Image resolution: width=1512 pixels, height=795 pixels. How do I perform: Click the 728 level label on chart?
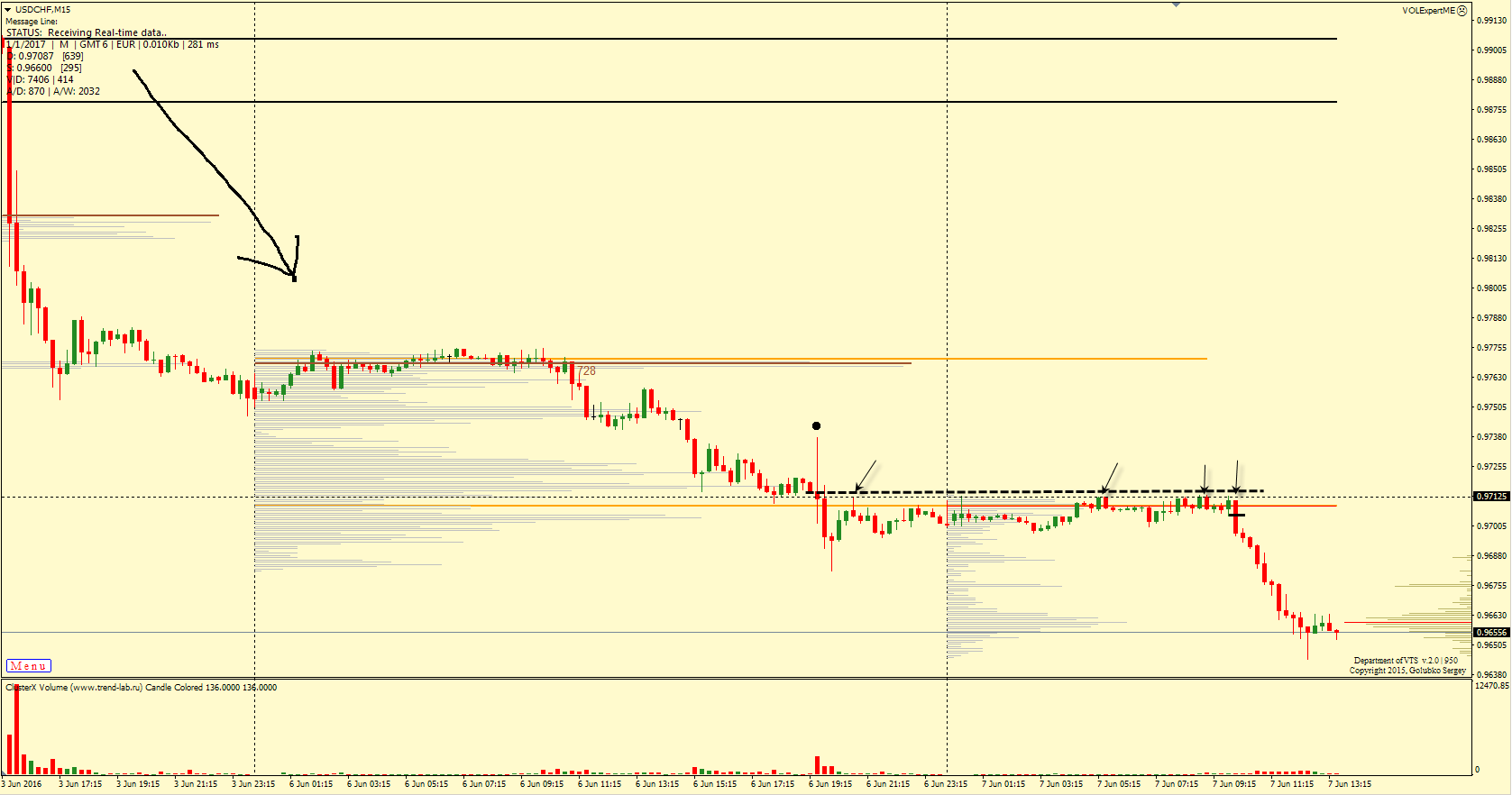[x=587, y=370]
